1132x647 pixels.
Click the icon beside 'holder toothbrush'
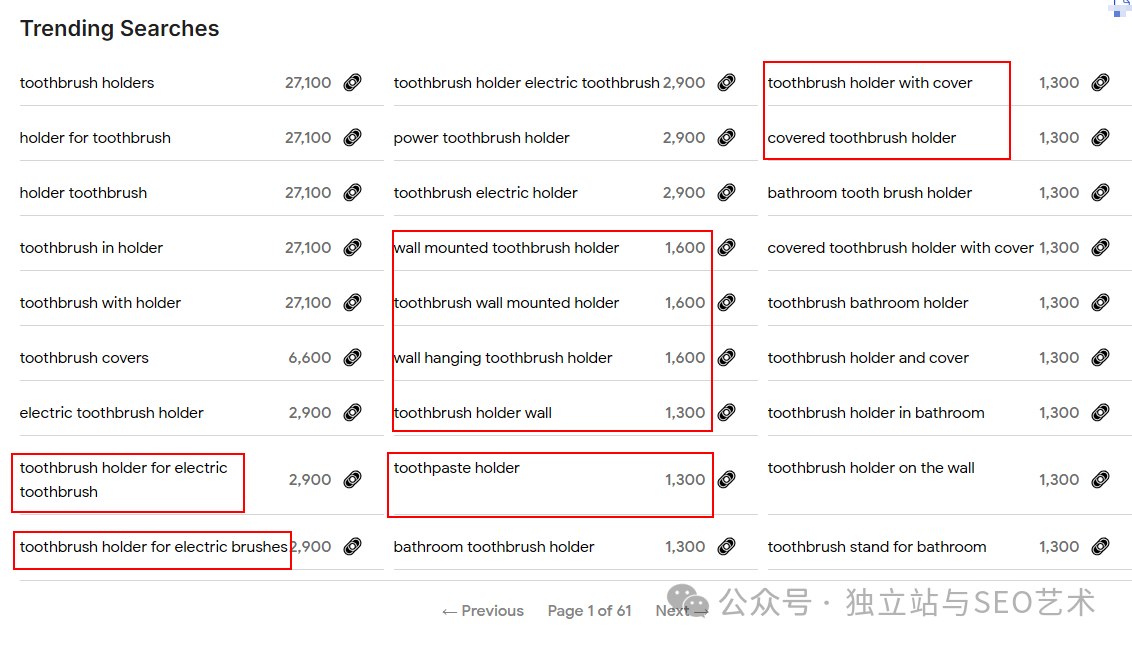point(352,193)
